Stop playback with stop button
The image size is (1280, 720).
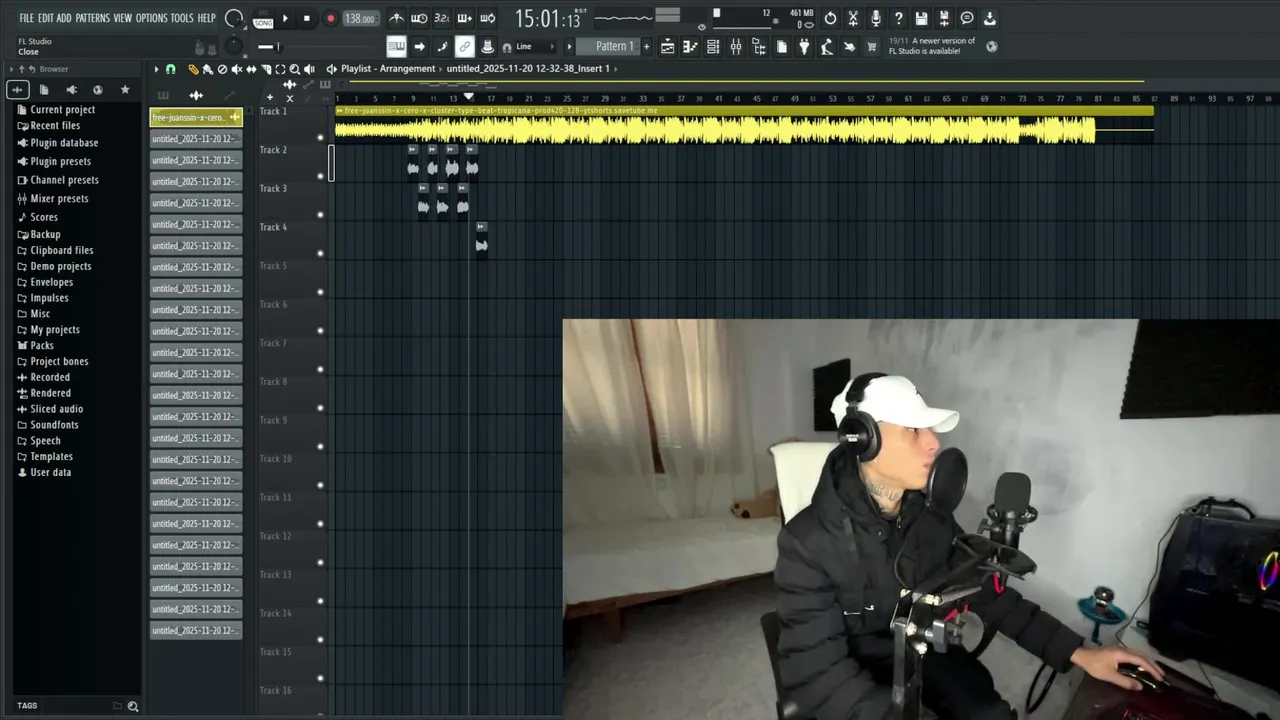(307, 18)
